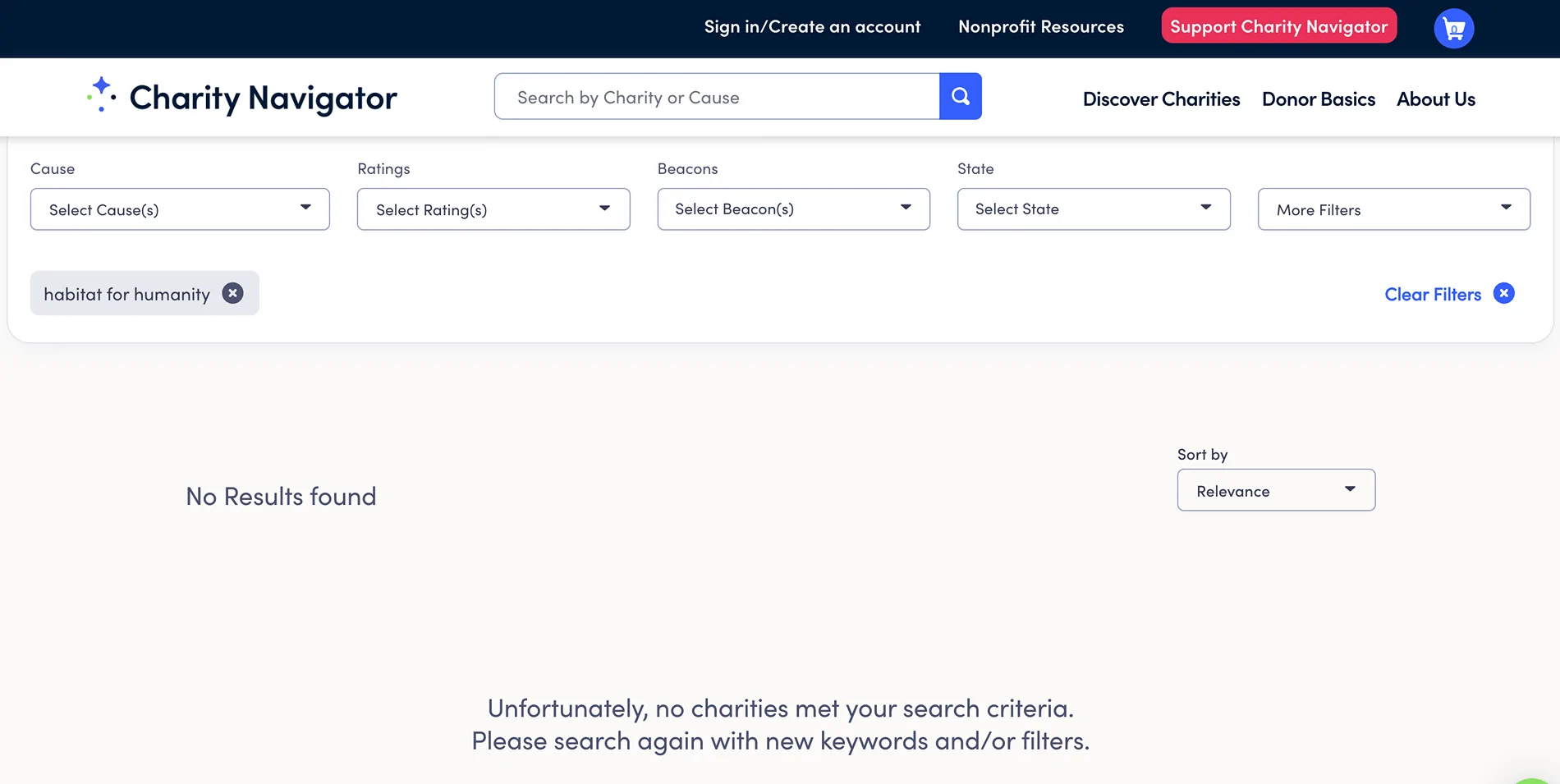Open the Select Cause(s) dropdown
This screenshot has width=1560, height=784.
pos(180,209)
